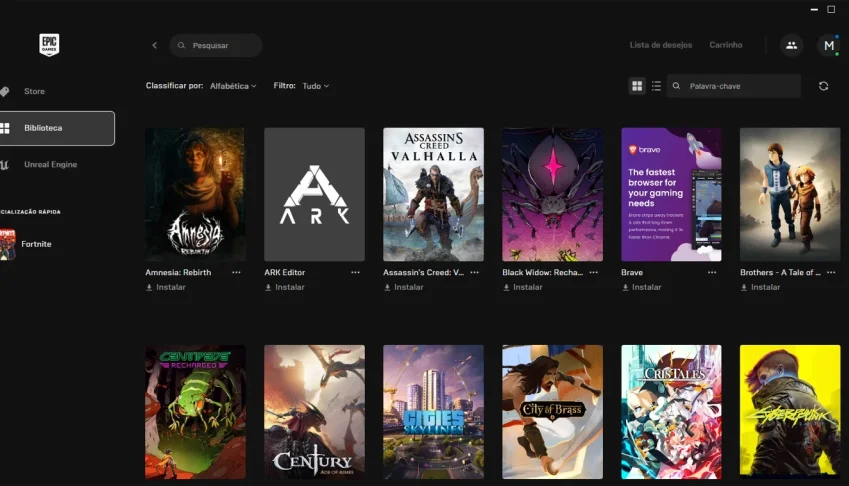The image size is (849, 486).
Task: Open options menu for Brave
Action: (x=712, y=272)
